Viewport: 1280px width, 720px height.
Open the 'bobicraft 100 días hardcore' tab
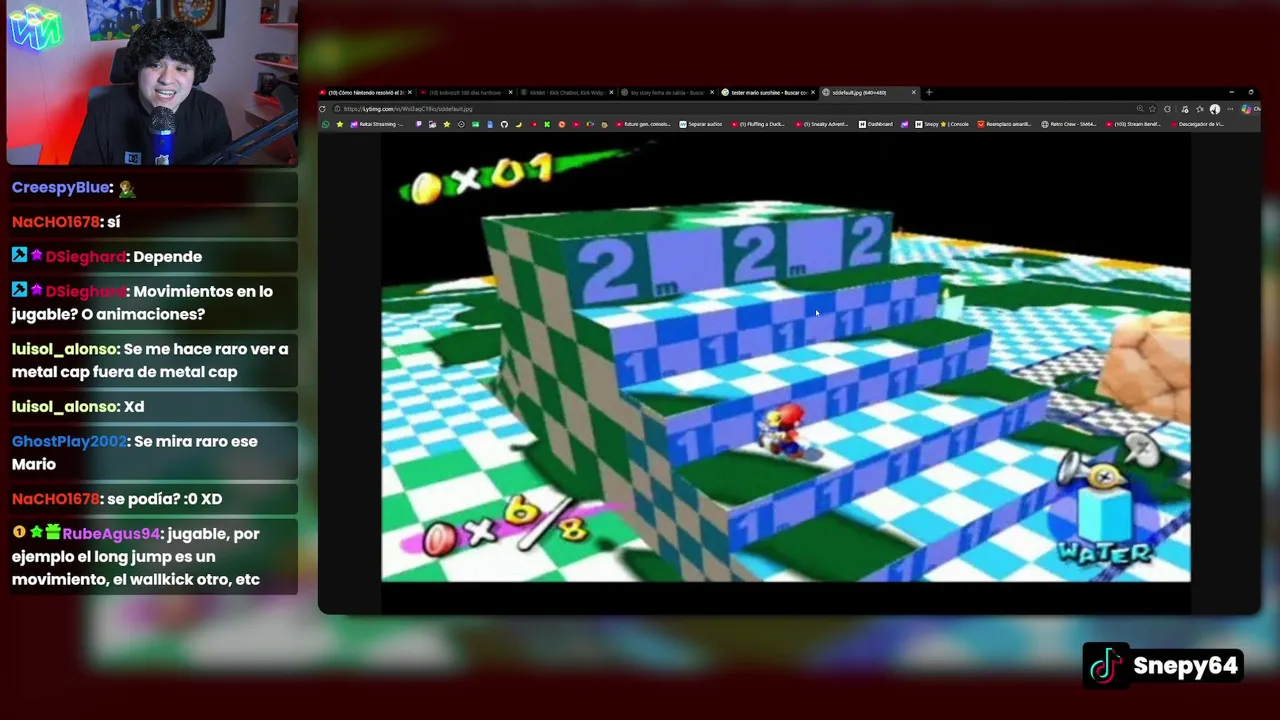coord(467,93)
